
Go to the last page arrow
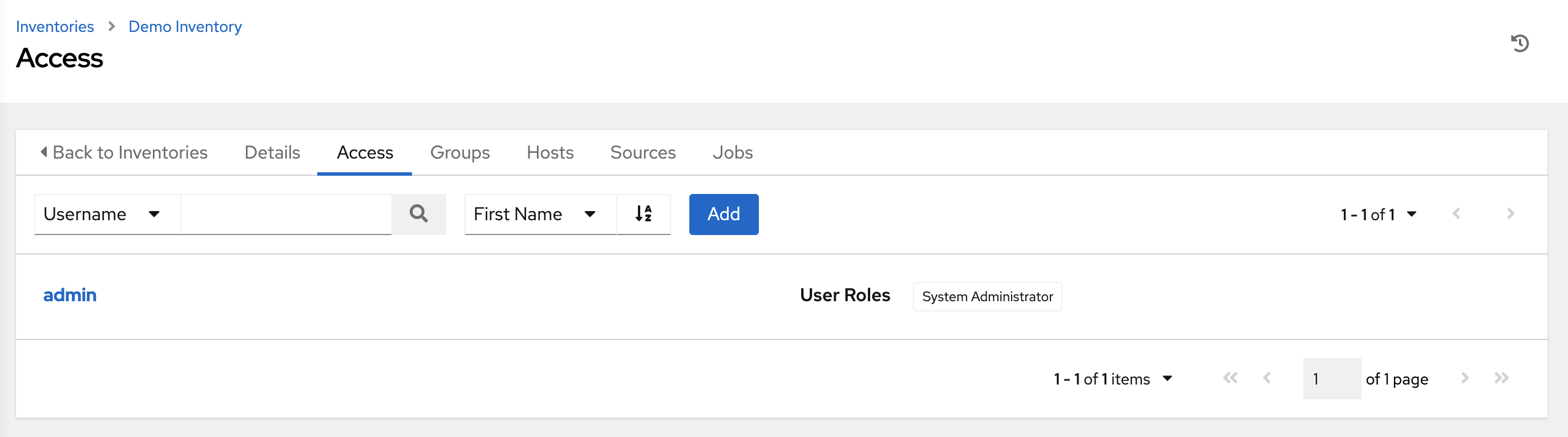[x=1501, y=378]
